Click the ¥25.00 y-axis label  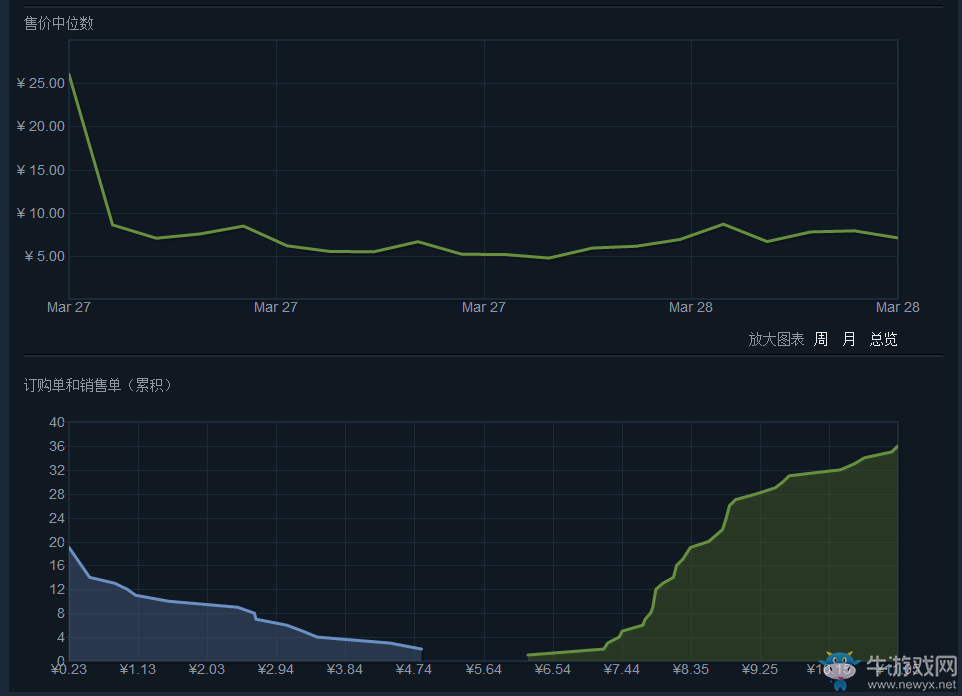(40, 83)
